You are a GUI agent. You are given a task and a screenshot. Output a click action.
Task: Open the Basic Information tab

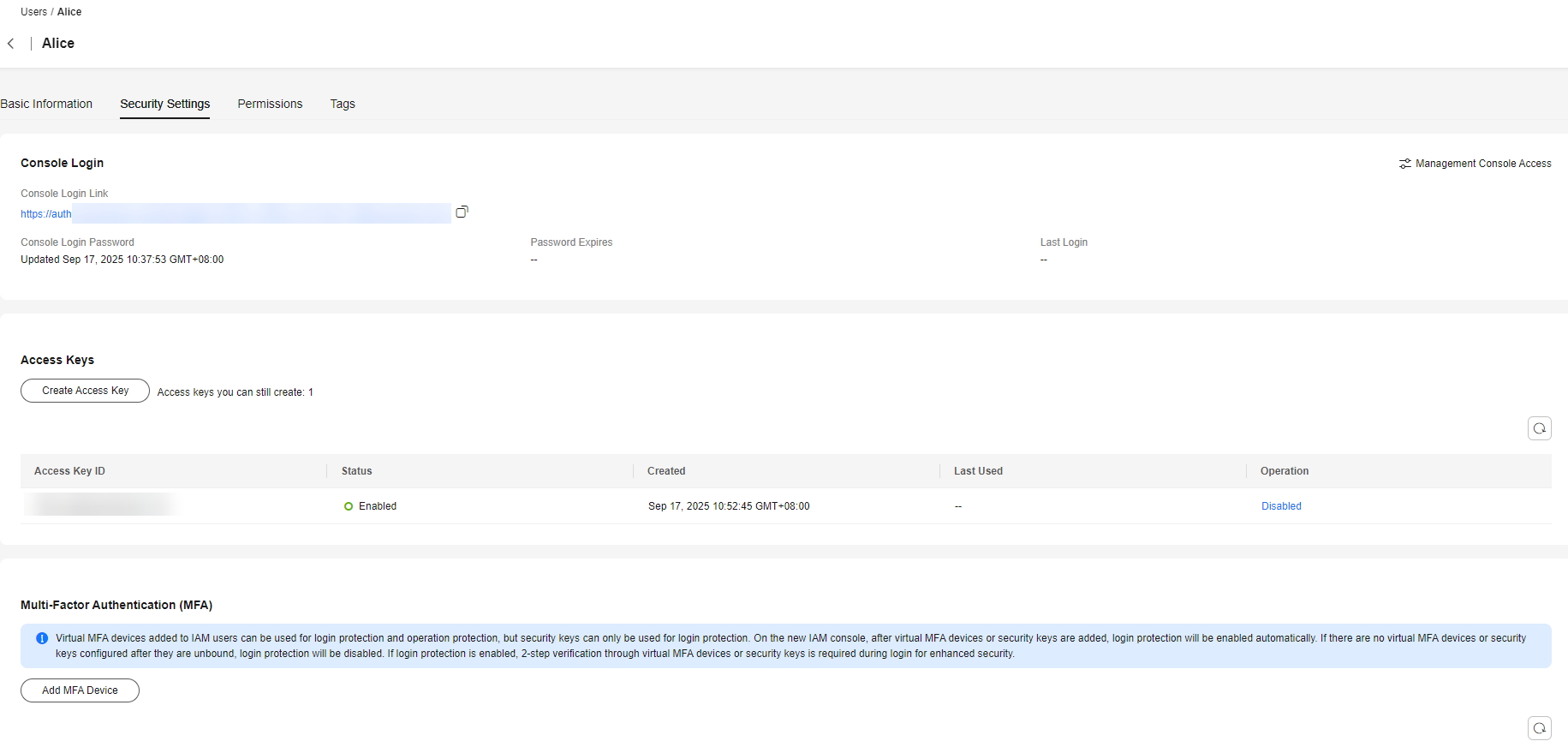46,104
